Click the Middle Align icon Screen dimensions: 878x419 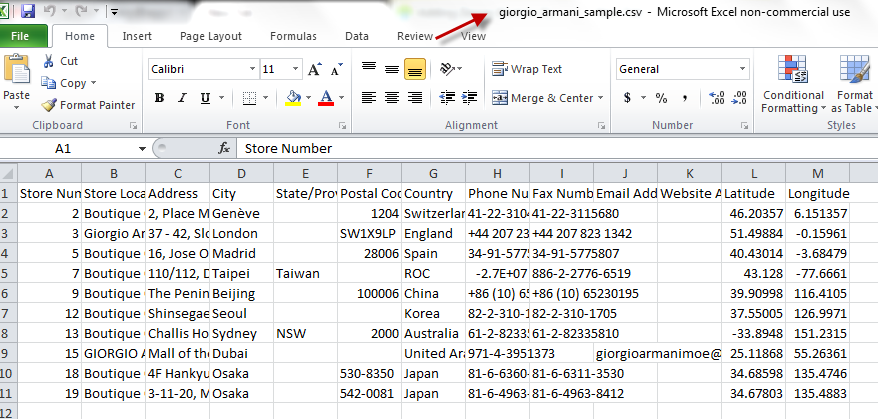tap(392, 69)
